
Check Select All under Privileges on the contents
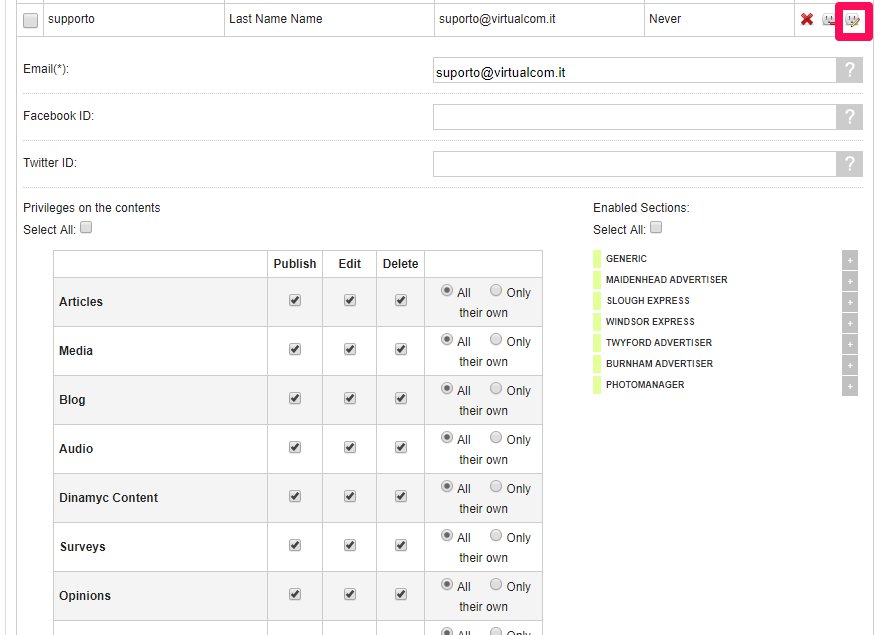(x=86, y=228)
